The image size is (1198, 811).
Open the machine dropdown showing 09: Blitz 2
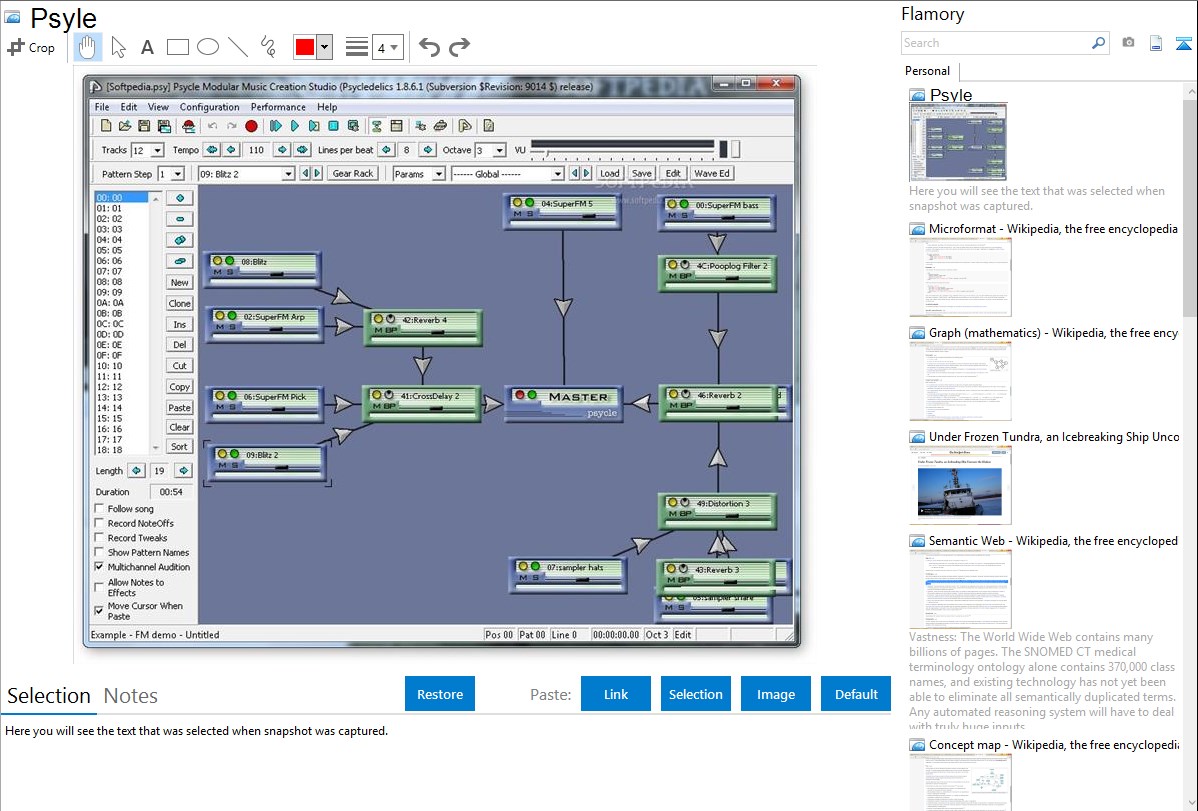(x=246, y=174)
